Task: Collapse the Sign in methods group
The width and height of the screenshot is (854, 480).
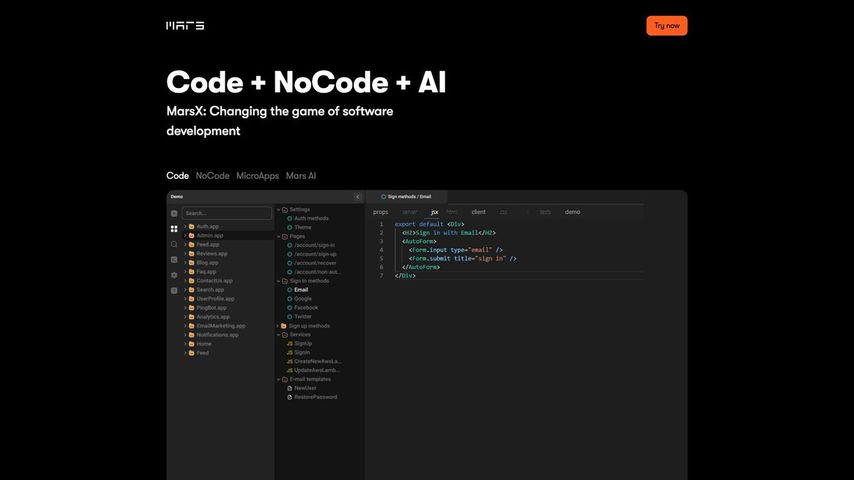Action: click(x=278, y=281)
